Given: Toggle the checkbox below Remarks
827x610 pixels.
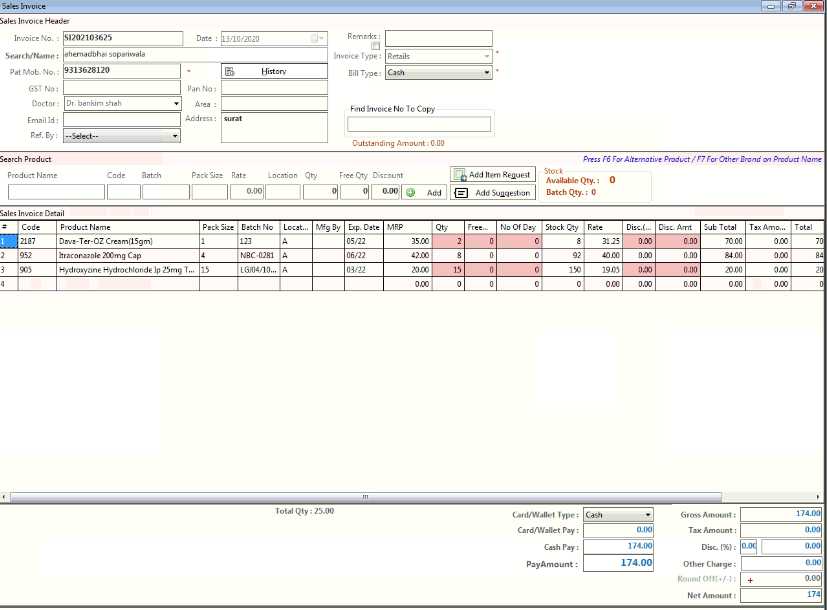Looking at the screenshot, I should (x=376, y=46).
